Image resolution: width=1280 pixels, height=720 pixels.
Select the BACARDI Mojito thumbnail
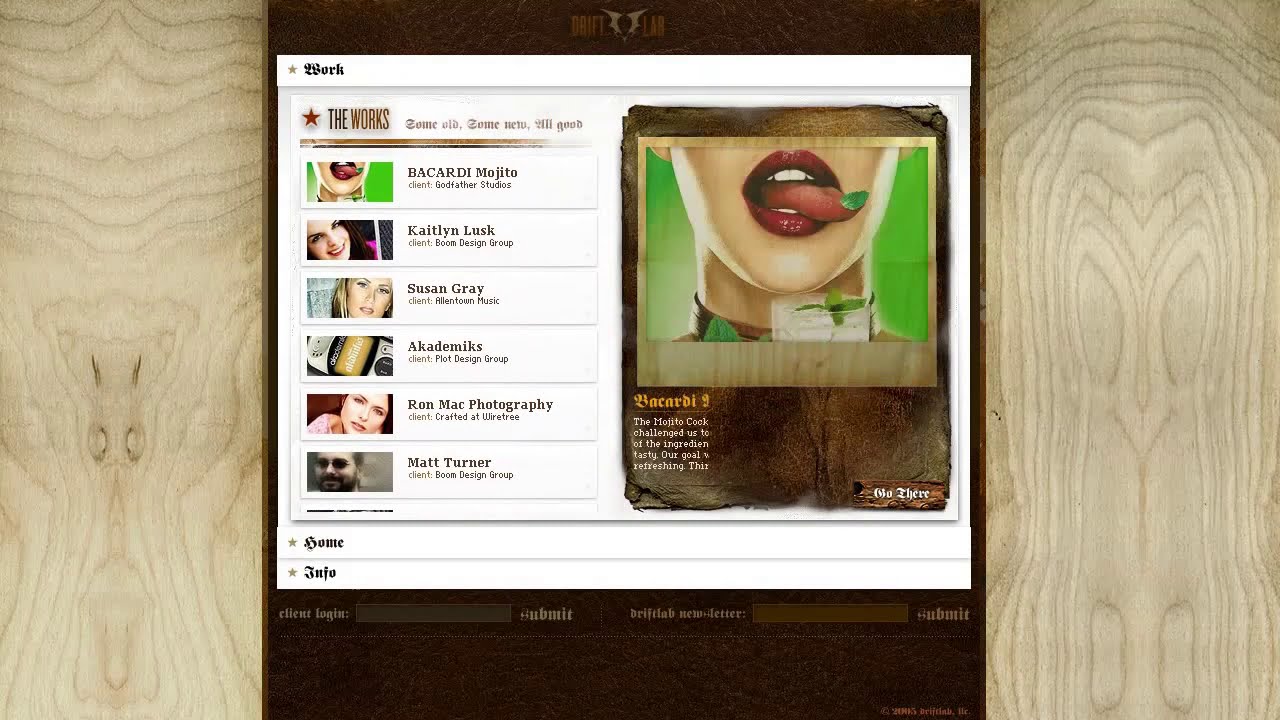point(350,182)
